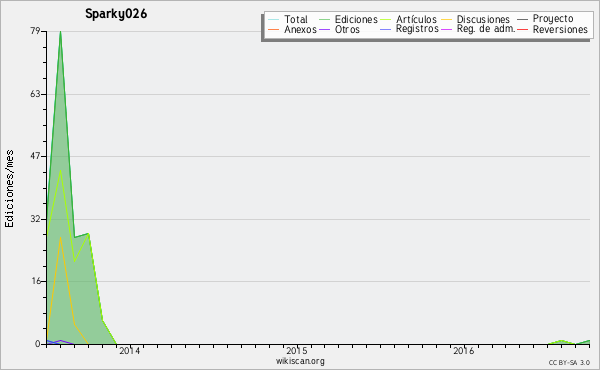Click the y-axis value 79
The height and width of the screenshot is (370, 600).
tap(35, 31)
